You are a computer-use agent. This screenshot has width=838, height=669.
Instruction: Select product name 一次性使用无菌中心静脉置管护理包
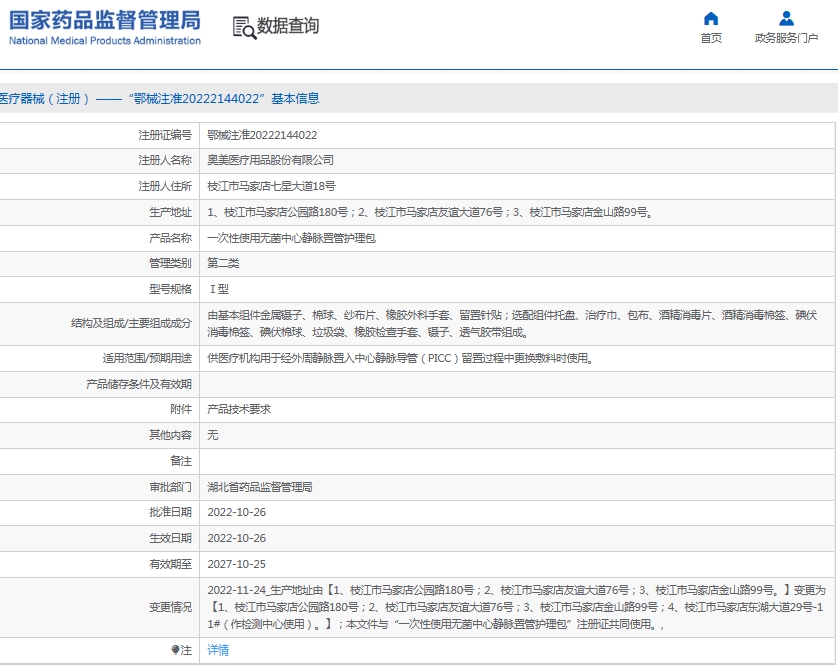tap(291, 238)
